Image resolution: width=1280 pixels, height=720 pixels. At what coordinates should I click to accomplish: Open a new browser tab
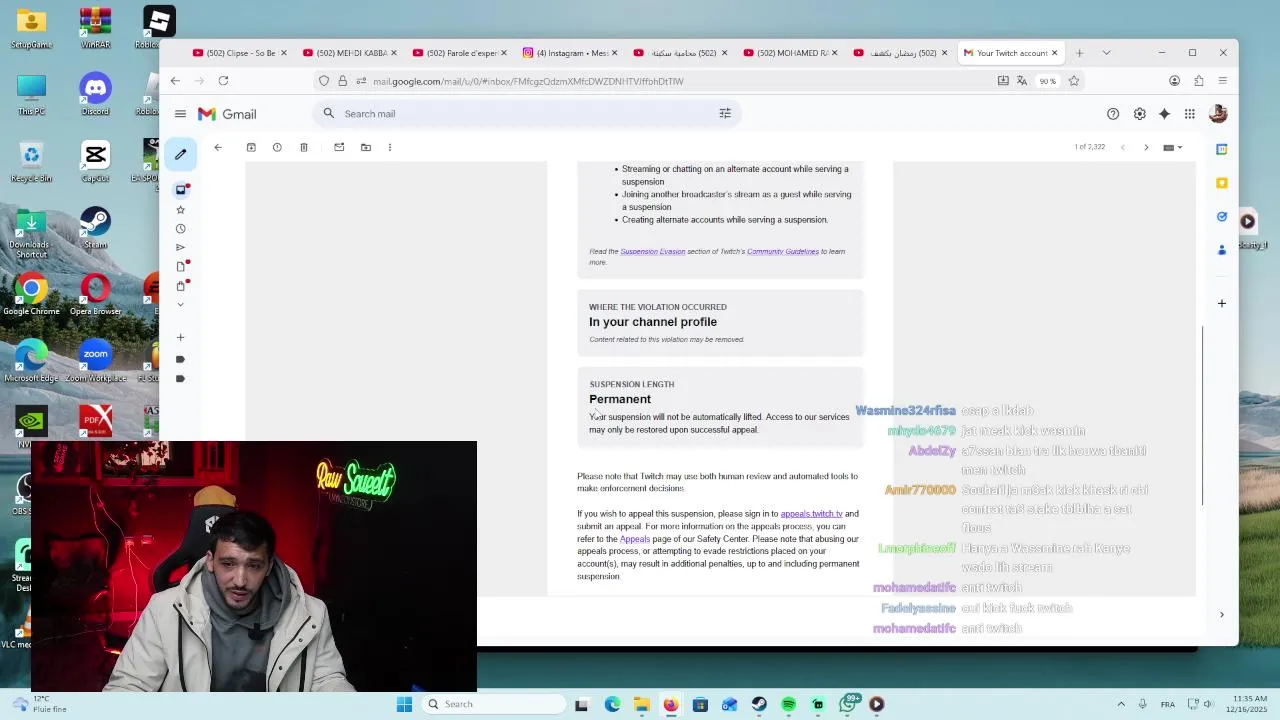click(1079, 53)
